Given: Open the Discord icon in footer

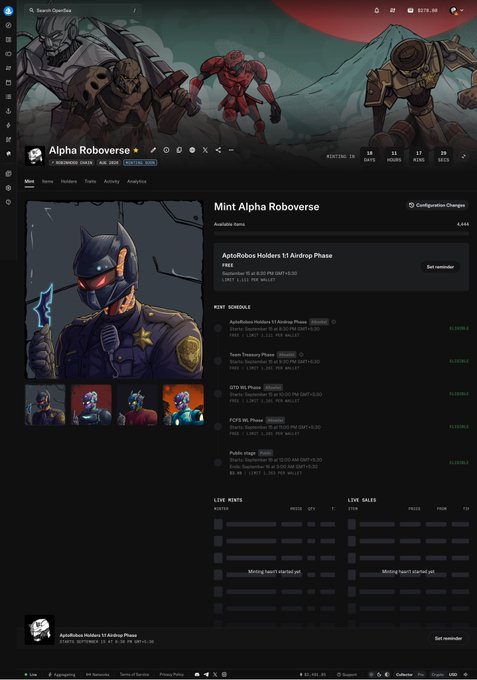Looking at the screenshot, I should click(197, 674).
